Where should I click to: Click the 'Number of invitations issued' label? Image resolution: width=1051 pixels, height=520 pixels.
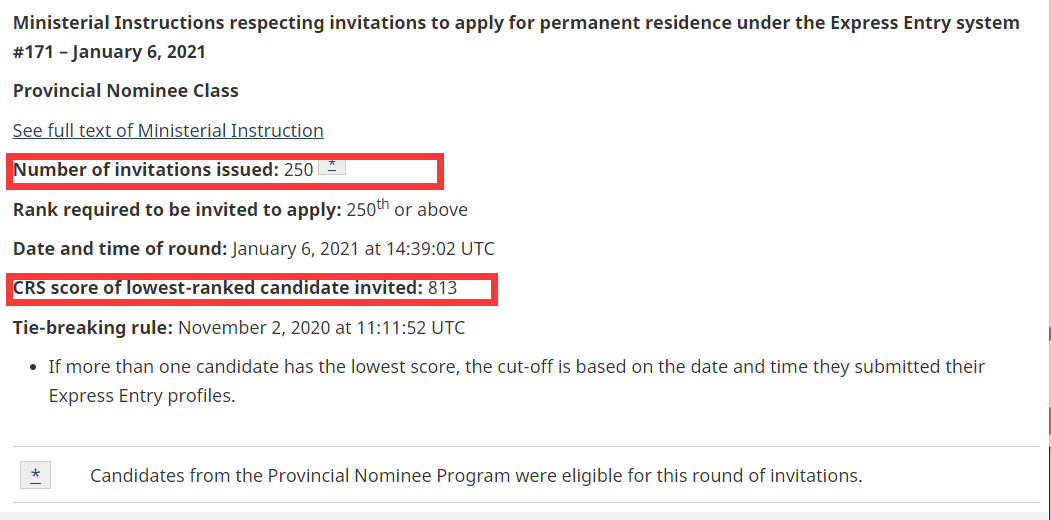[145, 170]
